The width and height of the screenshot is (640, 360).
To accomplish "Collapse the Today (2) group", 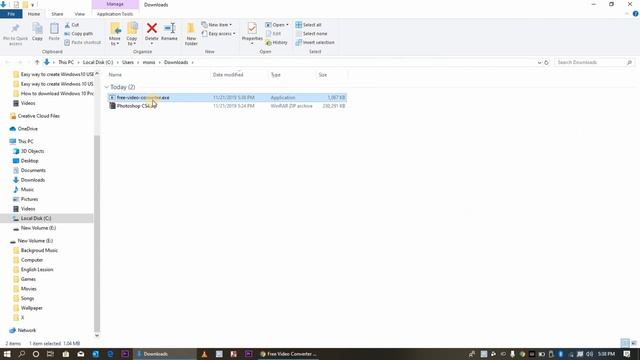I will (x=107, y=87).
